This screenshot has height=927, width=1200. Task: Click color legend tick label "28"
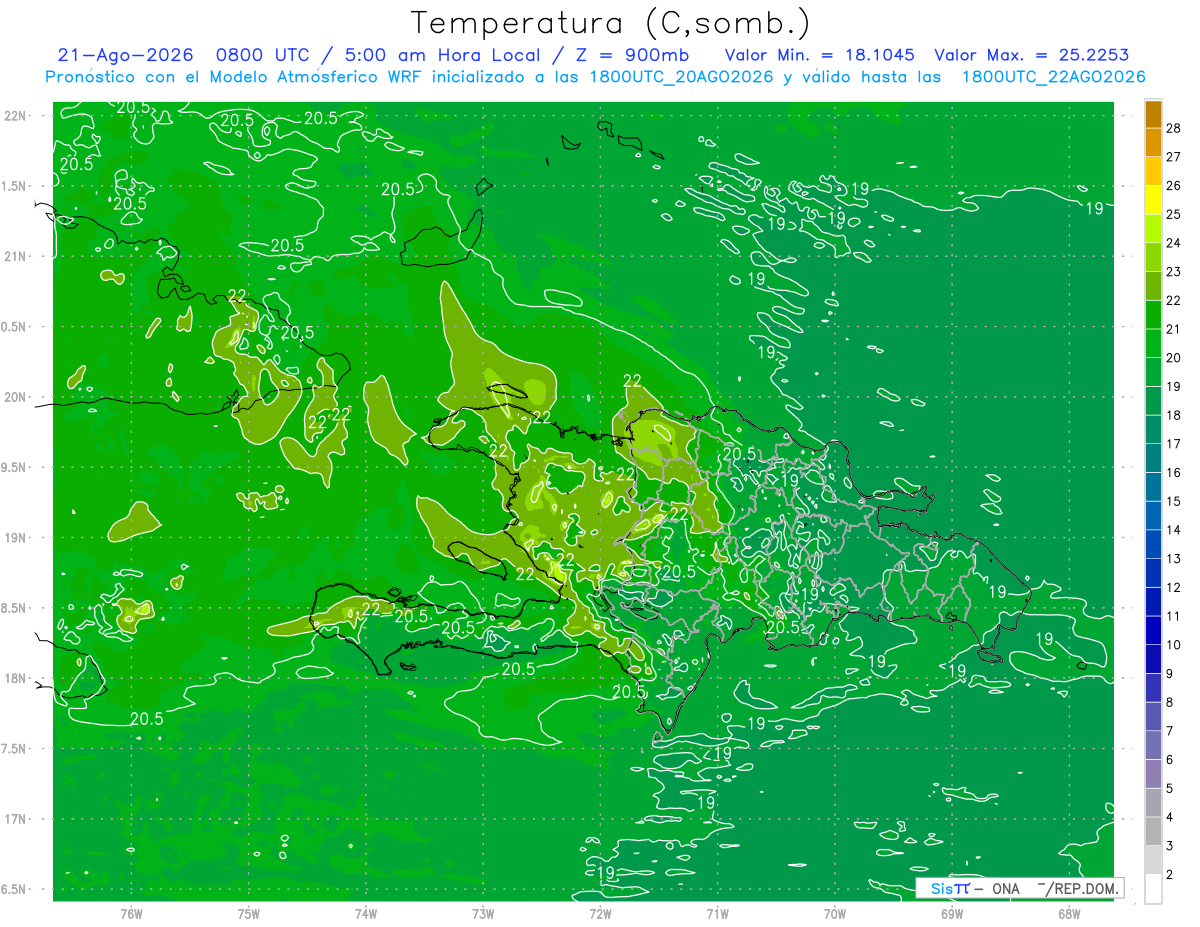1174,128
